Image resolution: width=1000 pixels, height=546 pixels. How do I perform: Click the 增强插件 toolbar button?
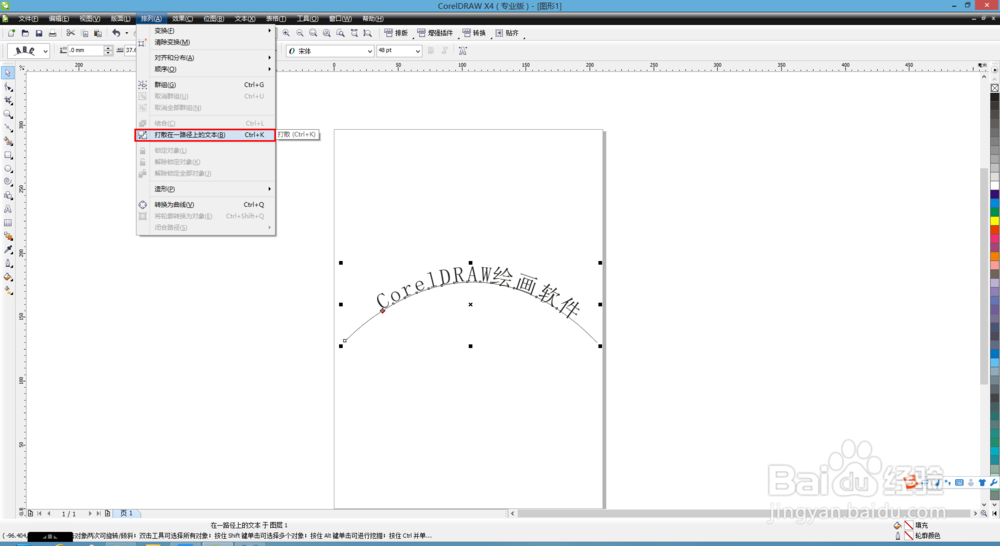tap(435, 33)
